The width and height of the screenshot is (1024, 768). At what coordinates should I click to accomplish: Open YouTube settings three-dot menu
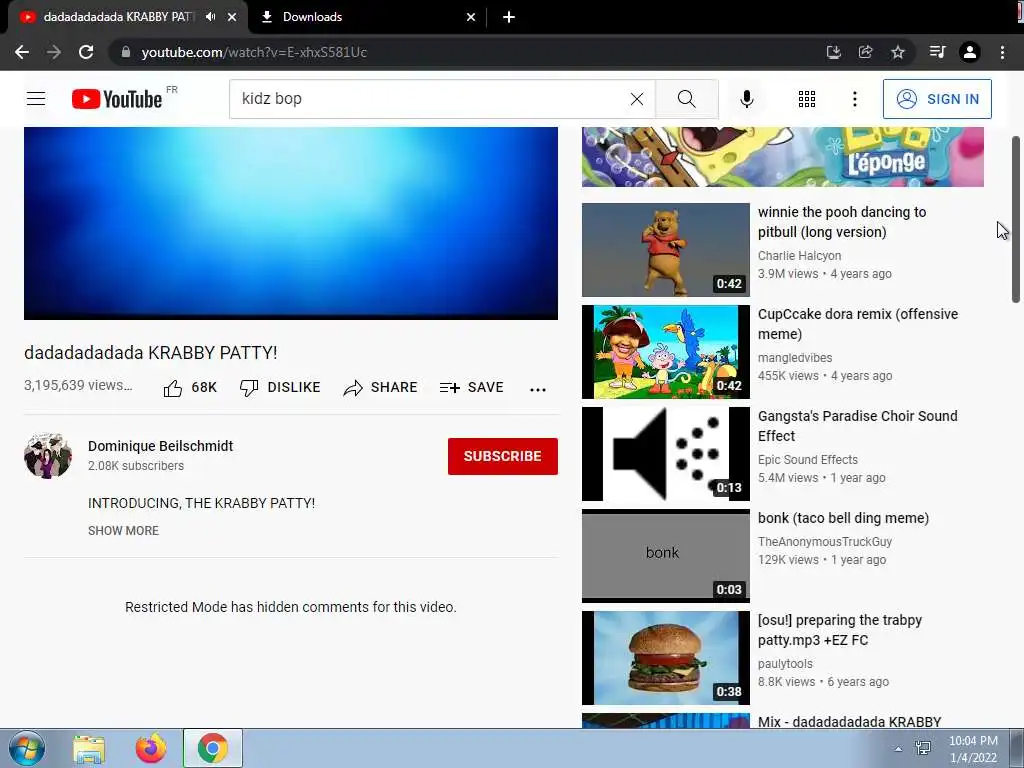click(x=854, y=99)
